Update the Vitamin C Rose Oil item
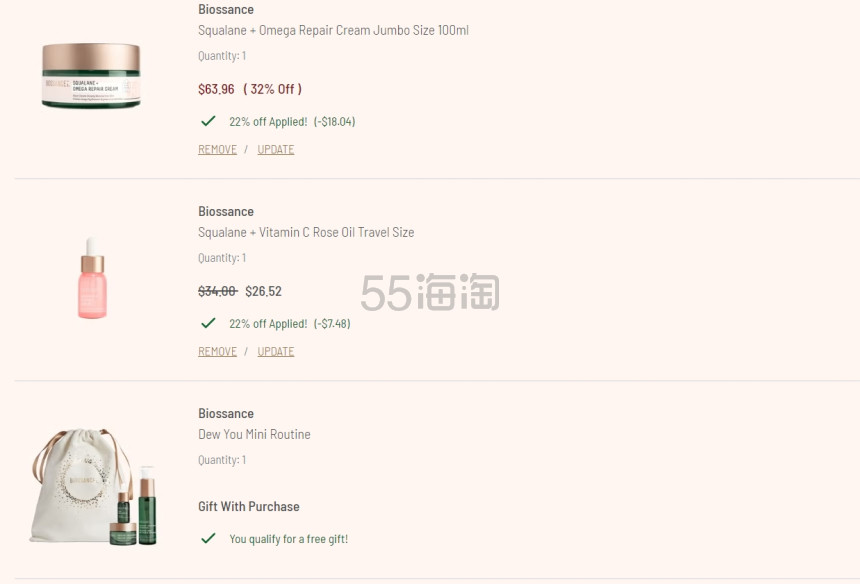This screenshot has width=860, height=584. [276, 351]
